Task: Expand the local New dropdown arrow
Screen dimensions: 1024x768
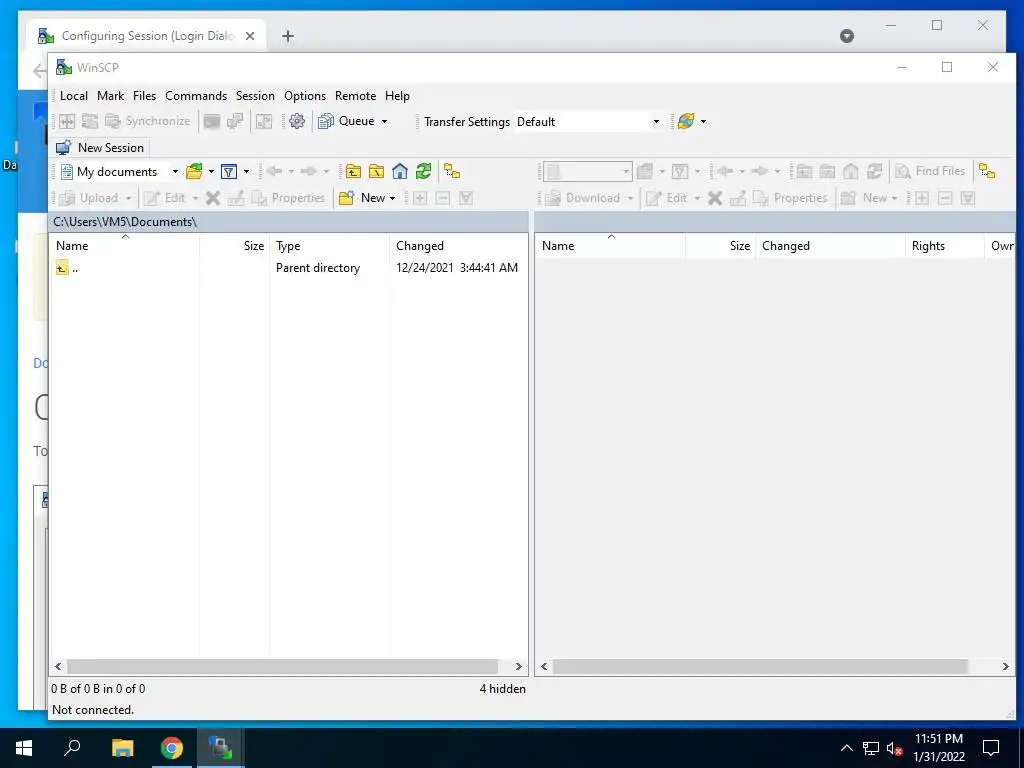Action: [392, 199]
